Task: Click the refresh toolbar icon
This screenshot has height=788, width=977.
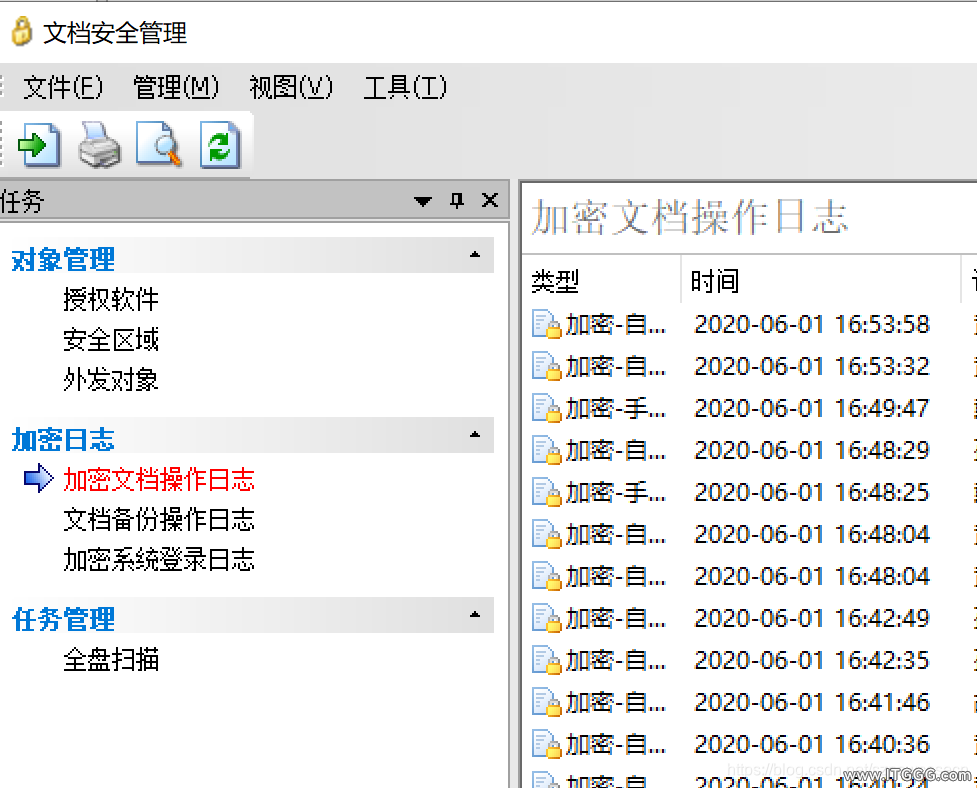Action: [220, 145]
